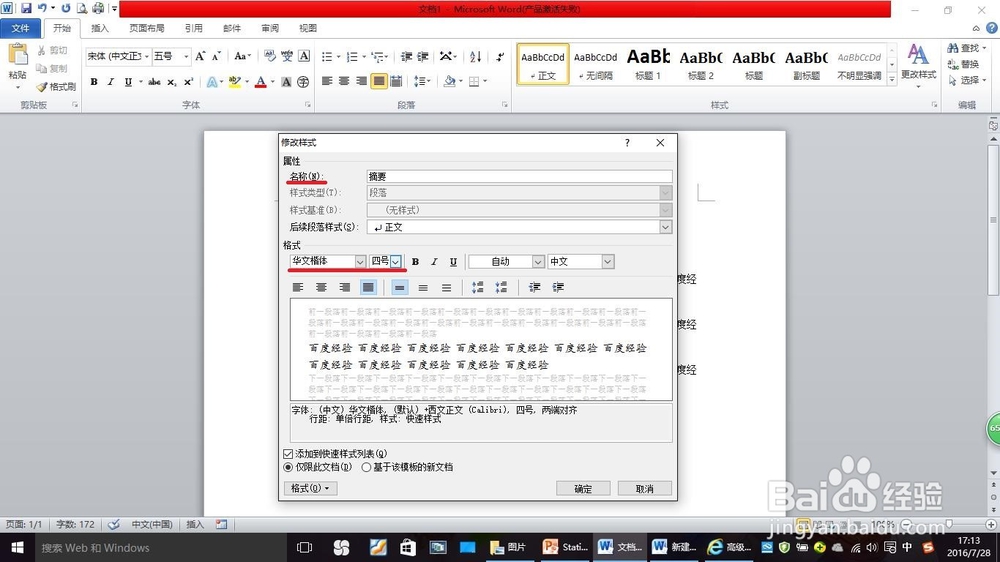Click the PowerPoint Stati... taskbar item

click(566, 547)
